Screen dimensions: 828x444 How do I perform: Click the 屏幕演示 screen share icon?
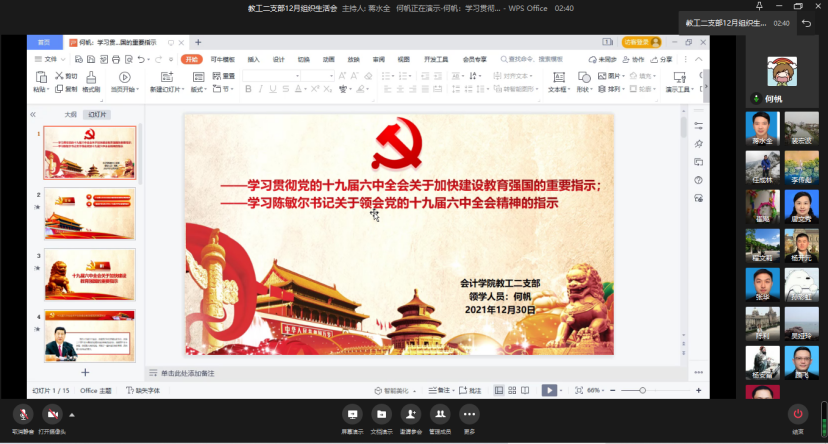point(351,413)
